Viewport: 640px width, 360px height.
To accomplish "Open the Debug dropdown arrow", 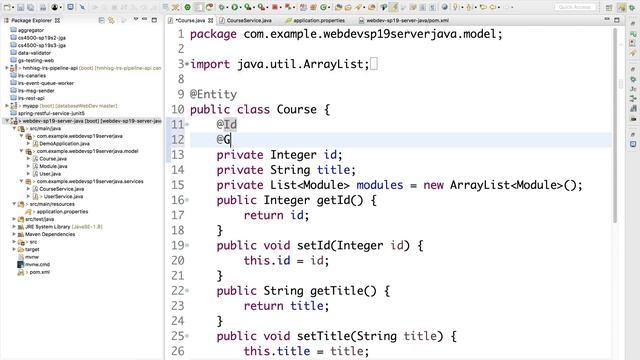I will 227,7.
